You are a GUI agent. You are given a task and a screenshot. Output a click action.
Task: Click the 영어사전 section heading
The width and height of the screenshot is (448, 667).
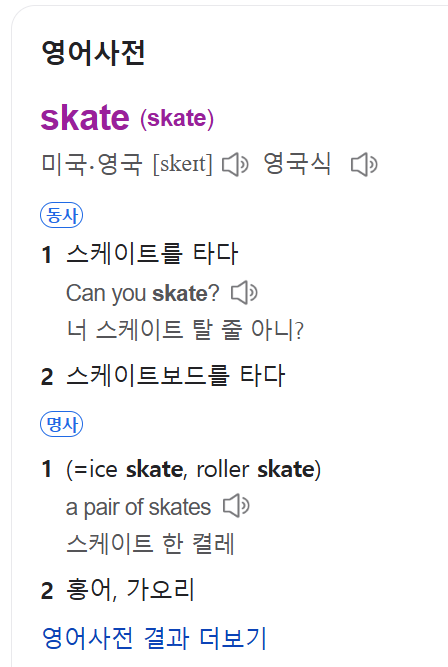(93, 52)
